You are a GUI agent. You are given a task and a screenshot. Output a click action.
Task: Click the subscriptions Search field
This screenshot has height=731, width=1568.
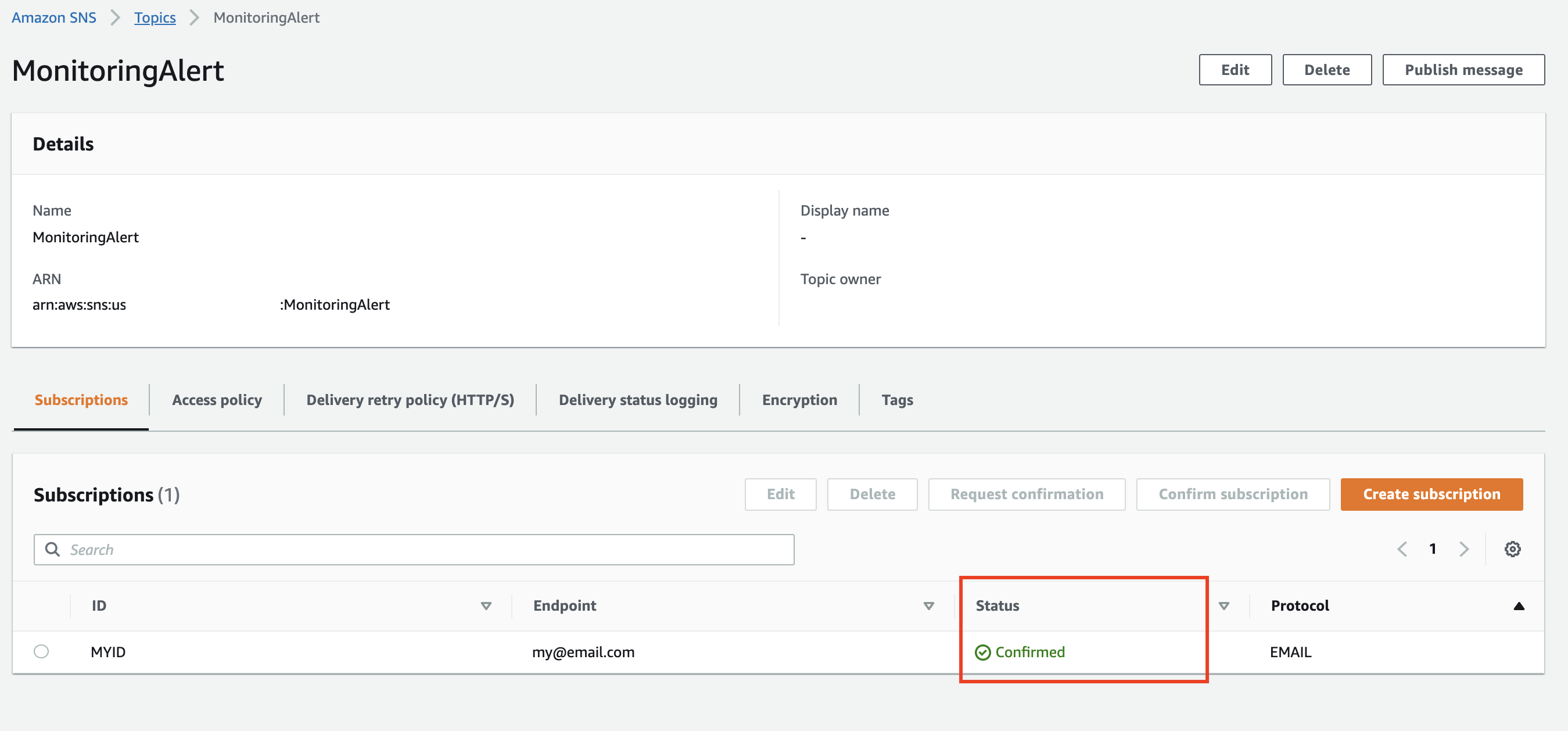pyautogui.click(x=426, y=550)
